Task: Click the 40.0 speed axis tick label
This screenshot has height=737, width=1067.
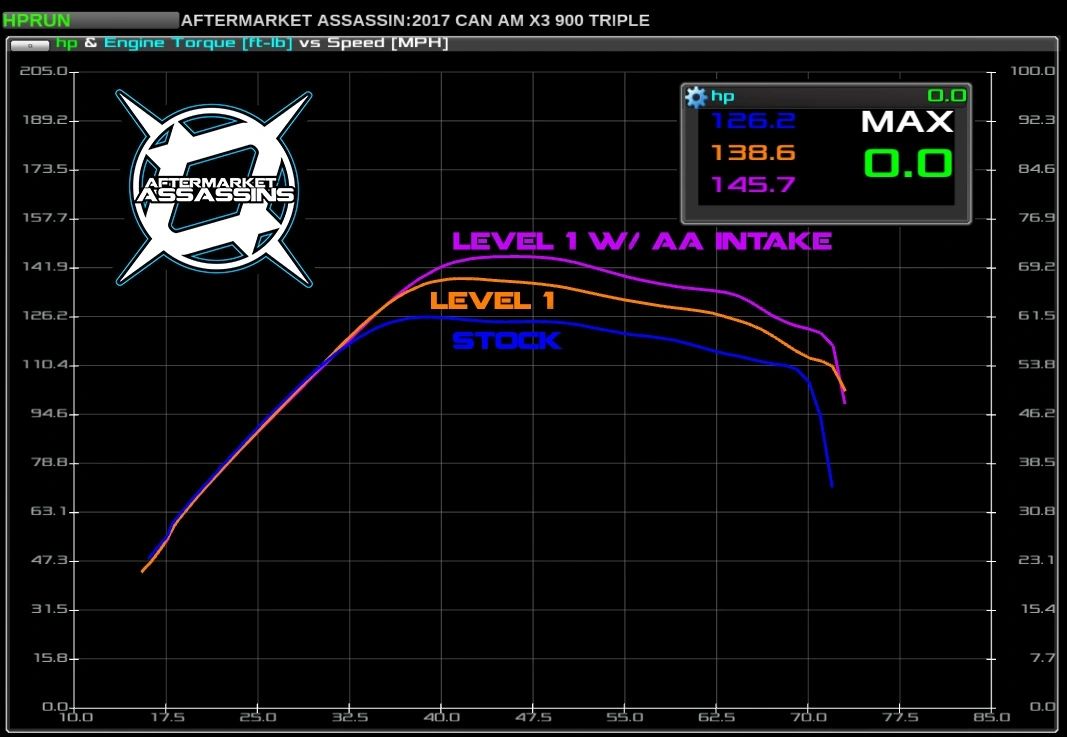Action: coord(442,717)
